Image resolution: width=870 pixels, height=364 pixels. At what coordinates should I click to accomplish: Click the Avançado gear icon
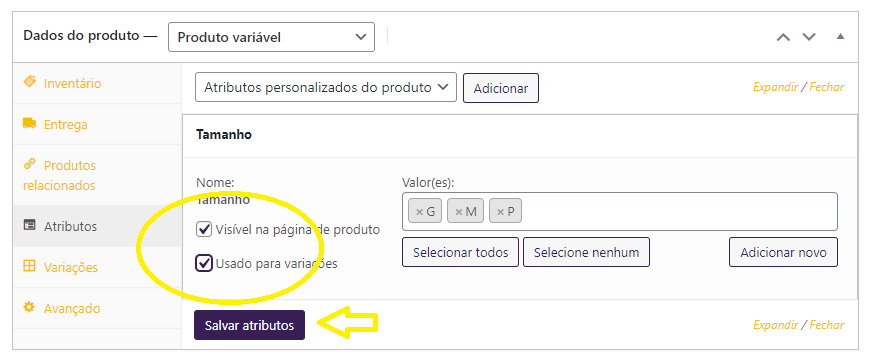pyautogui.click(x=29, y=307)
